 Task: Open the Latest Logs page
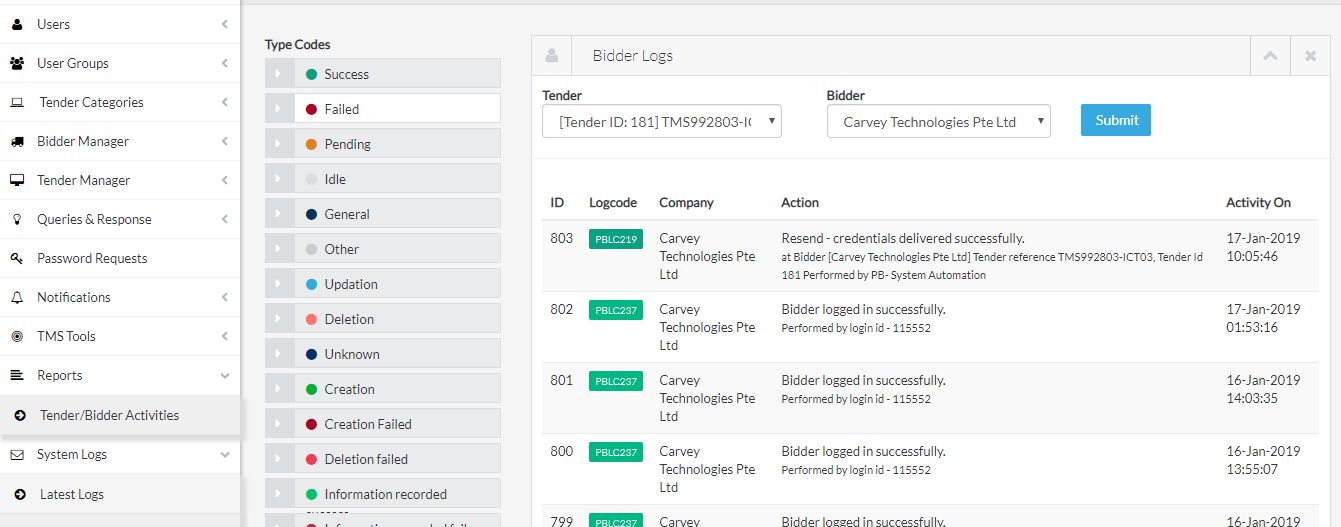(x=120, y=494)
